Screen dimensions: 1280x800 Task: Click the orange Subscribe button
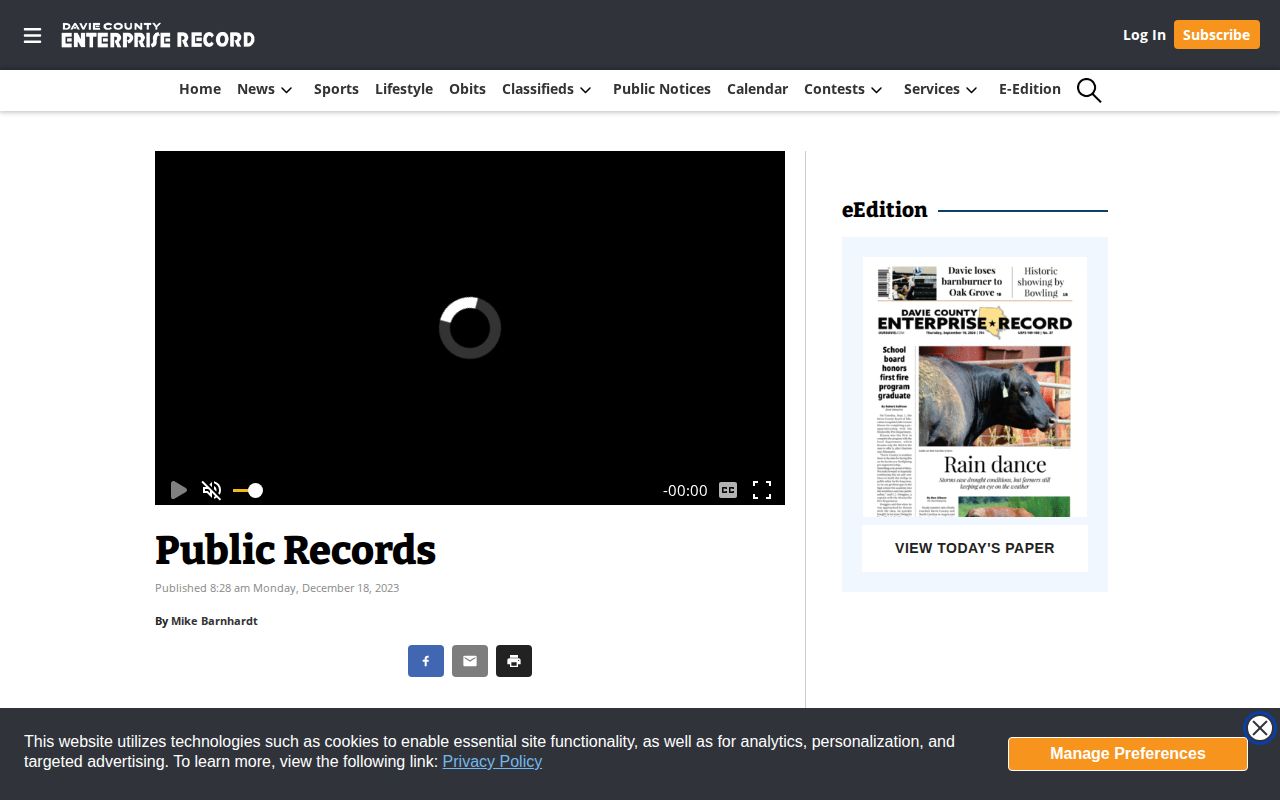tap(1216, 35)
